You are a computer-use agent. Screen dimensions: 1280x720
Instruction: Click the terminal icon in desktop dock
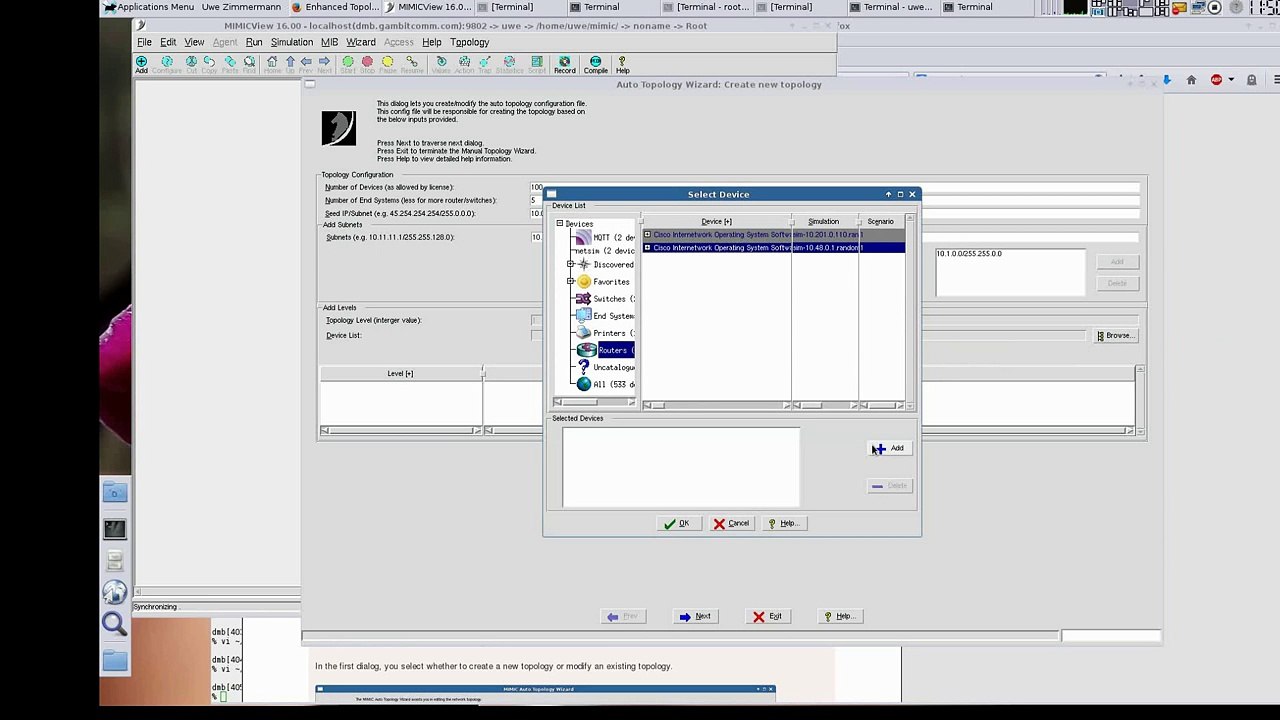click(114, 529)
